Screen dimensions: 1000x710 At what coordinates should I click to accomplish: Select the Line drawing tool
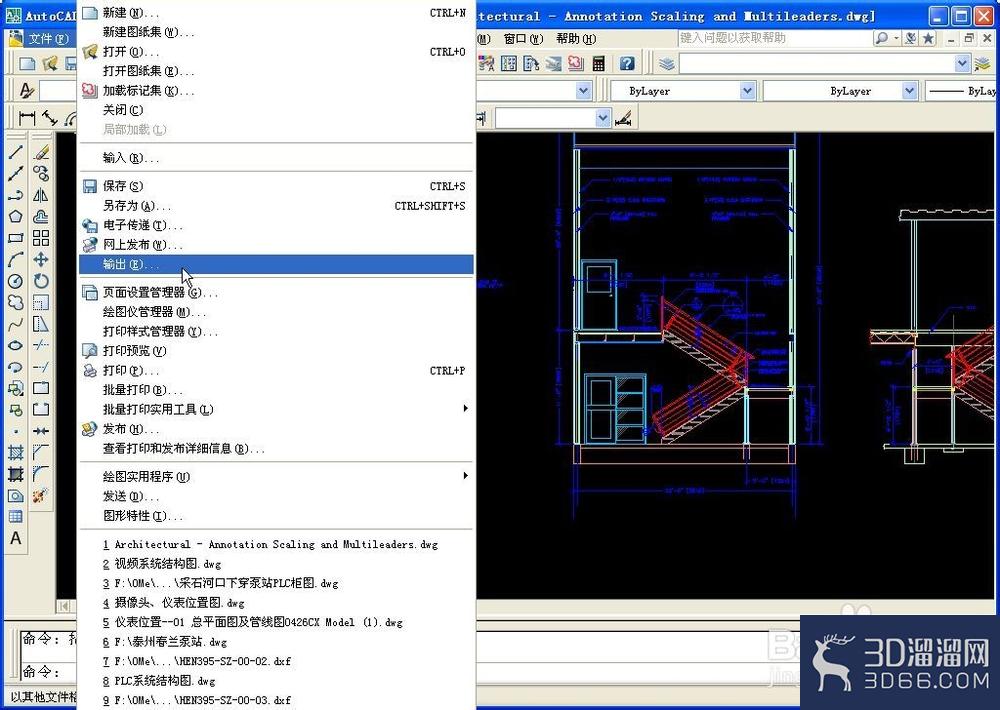tap(15, 152)
